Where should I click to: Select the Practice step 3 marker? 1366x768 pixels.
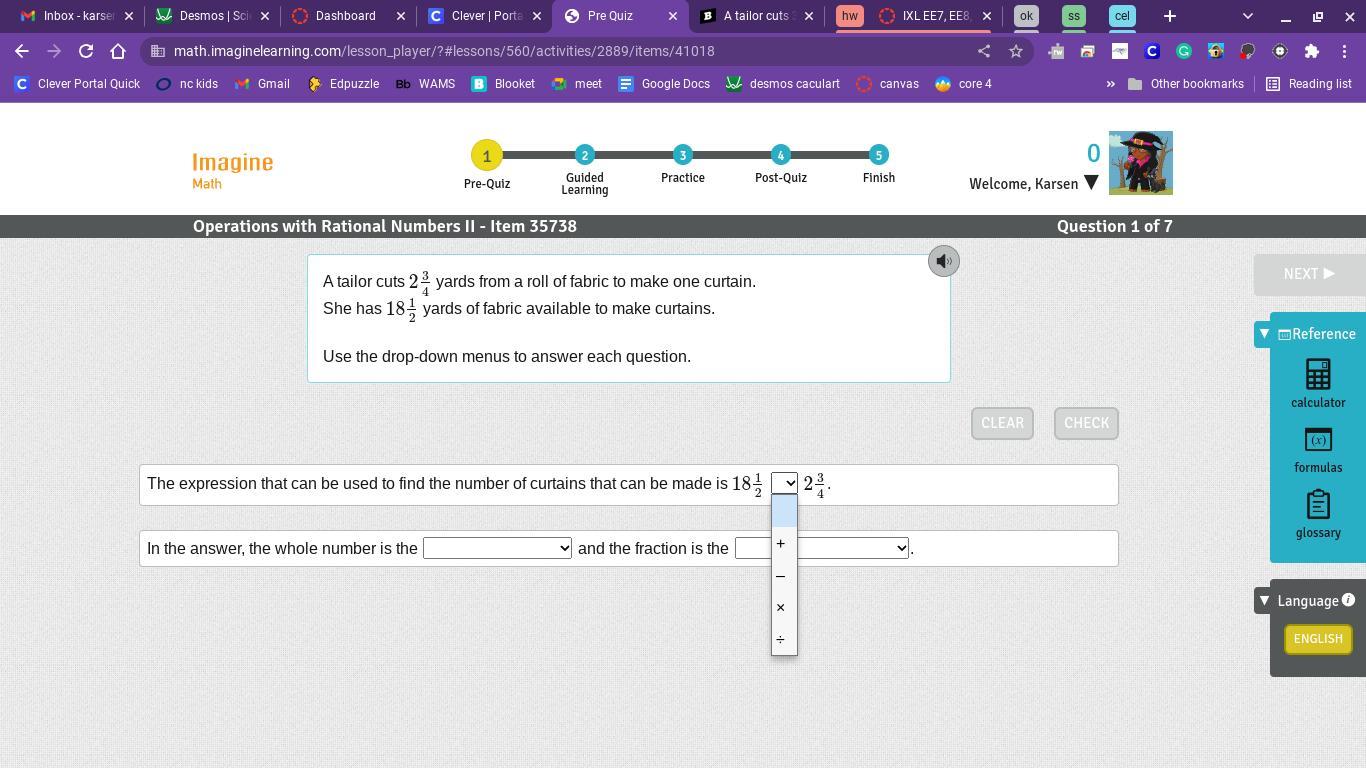(x=683, y=155)
